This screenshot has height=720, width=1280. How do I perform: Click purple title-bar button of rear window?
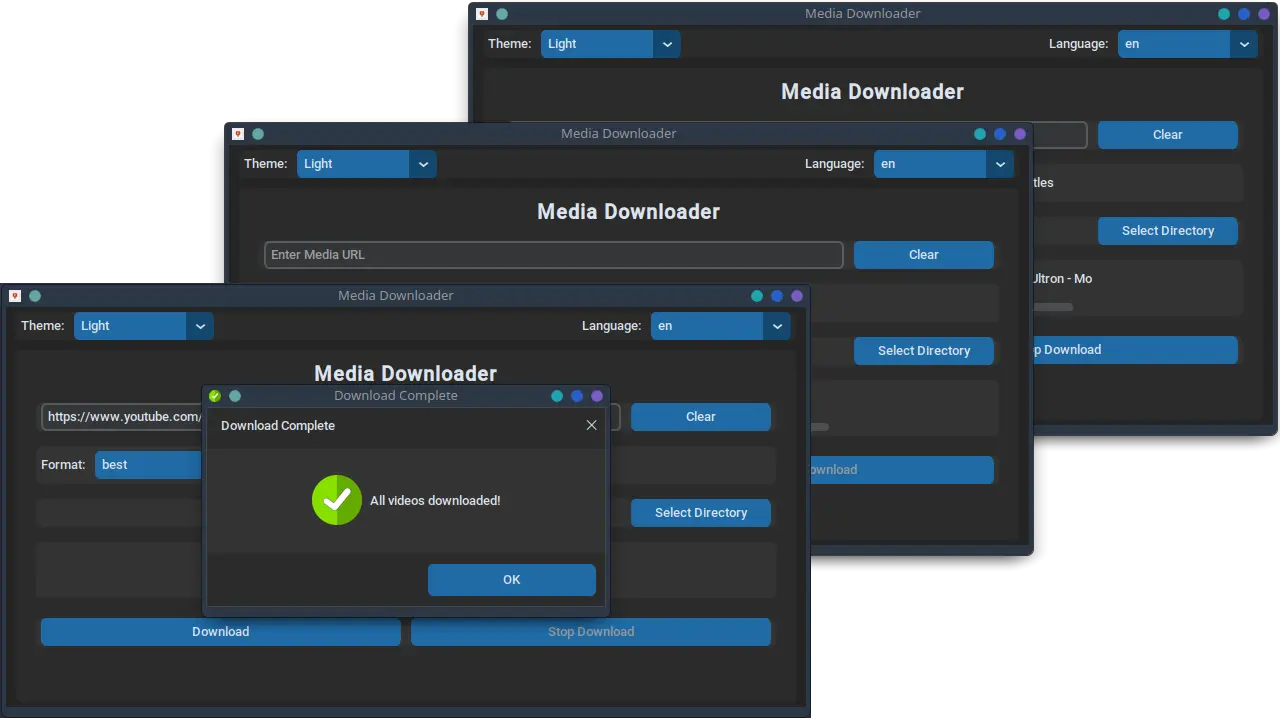coord(1264,14)
